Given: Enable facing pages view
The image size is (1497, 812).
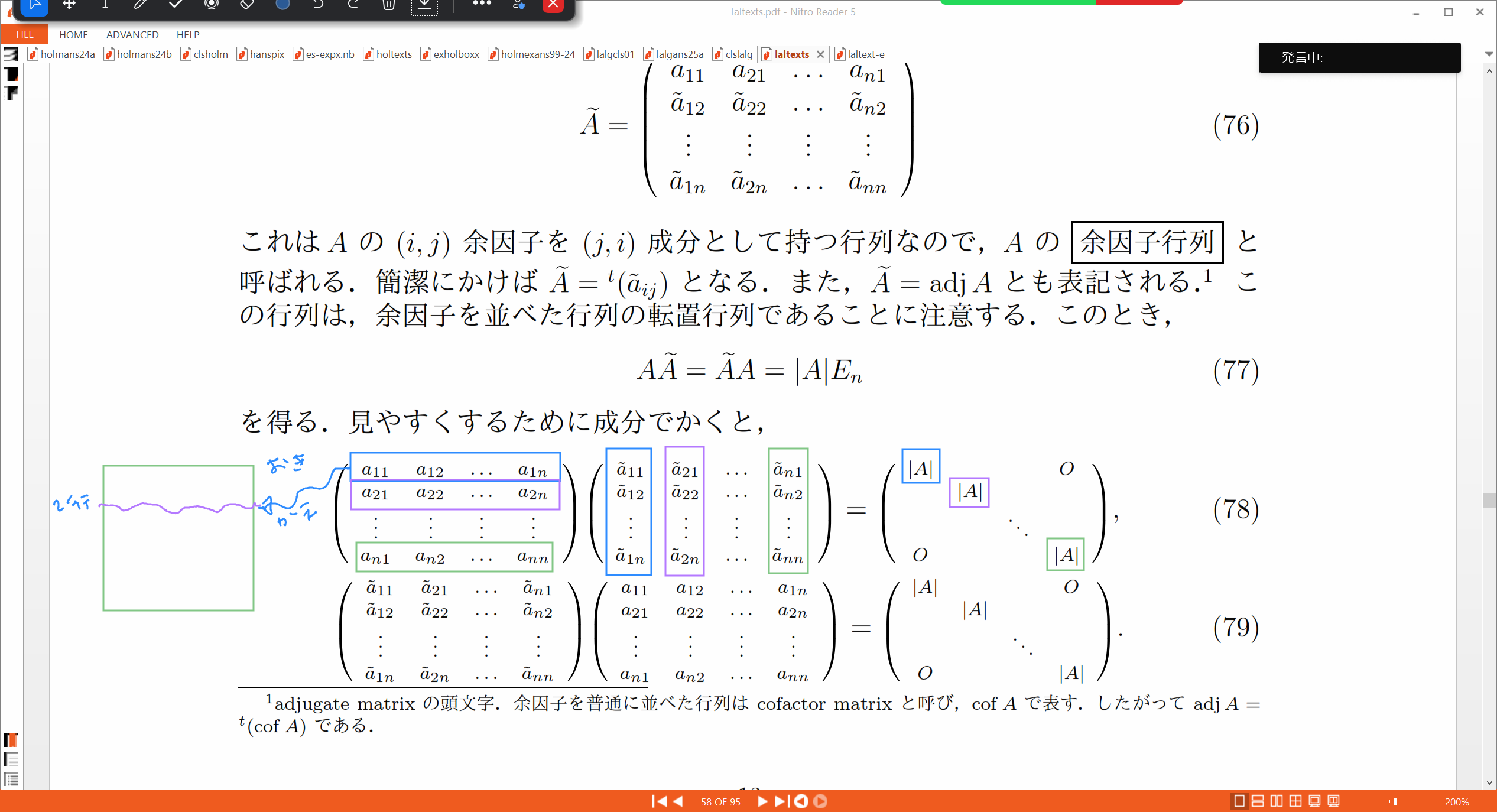Looking at the screenshot, I should tap(1277, 801).
